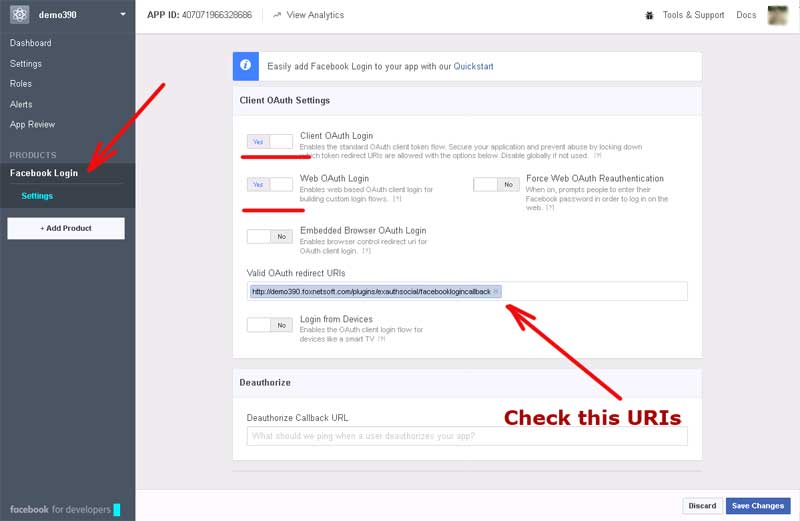Image resolution: width=800 pixels, height=521 pixels.
Task: Click the Client OAuth Settings heading
Action: [x=285, y=101]
